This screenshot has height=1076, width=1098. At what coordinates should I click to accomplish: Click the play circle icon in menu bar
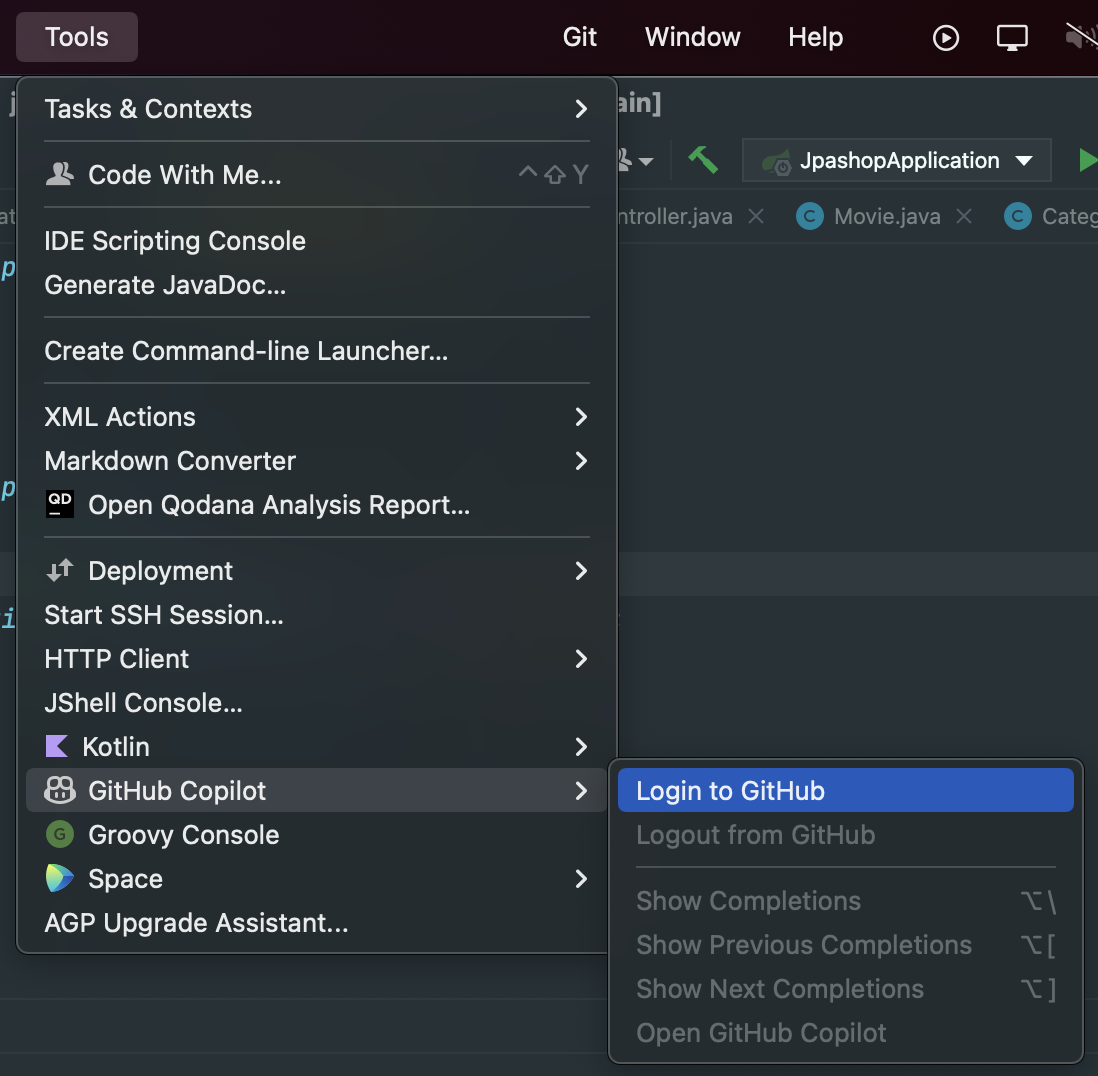coord(945,38)
